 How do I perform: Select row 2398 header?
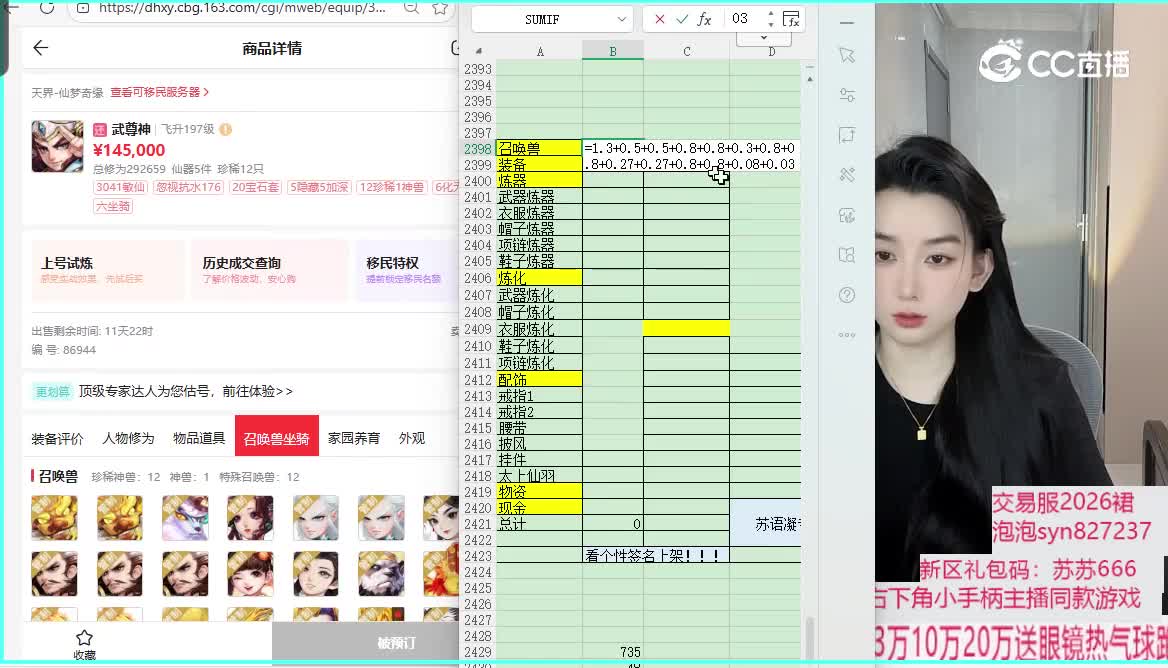(477, 149)
